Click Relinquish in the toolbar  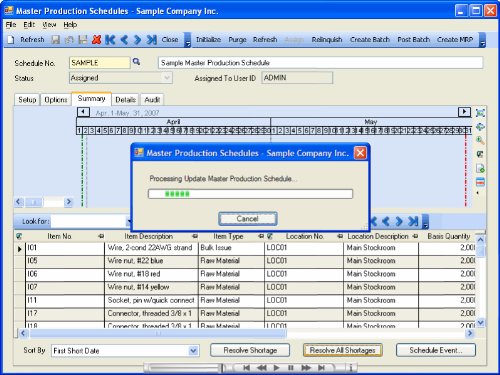tap(327, 40)
